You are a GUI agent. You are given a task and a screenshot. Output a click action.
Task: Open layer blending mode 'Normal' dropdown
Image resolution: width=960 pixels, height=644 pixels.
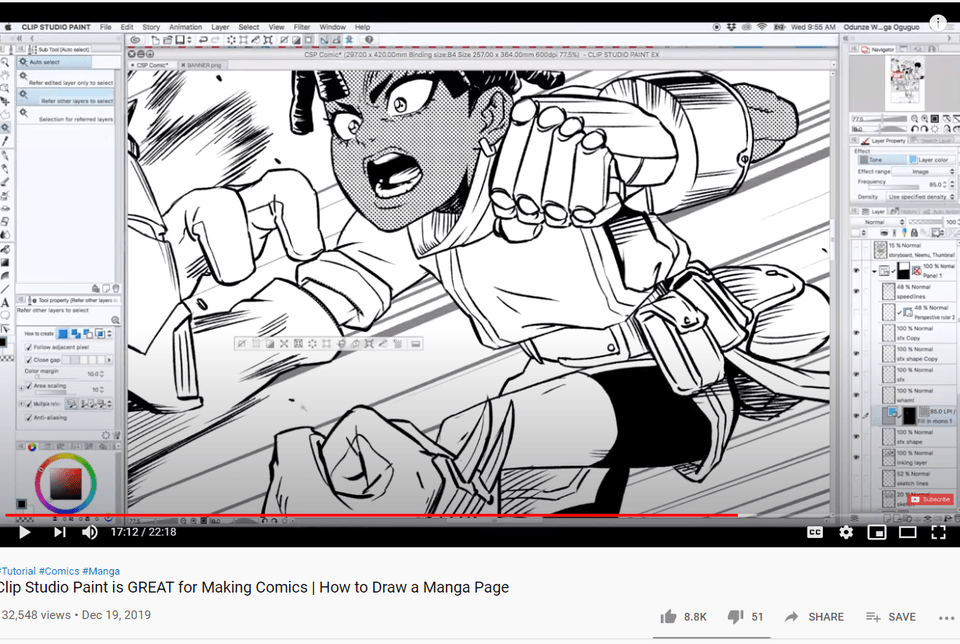878,222
